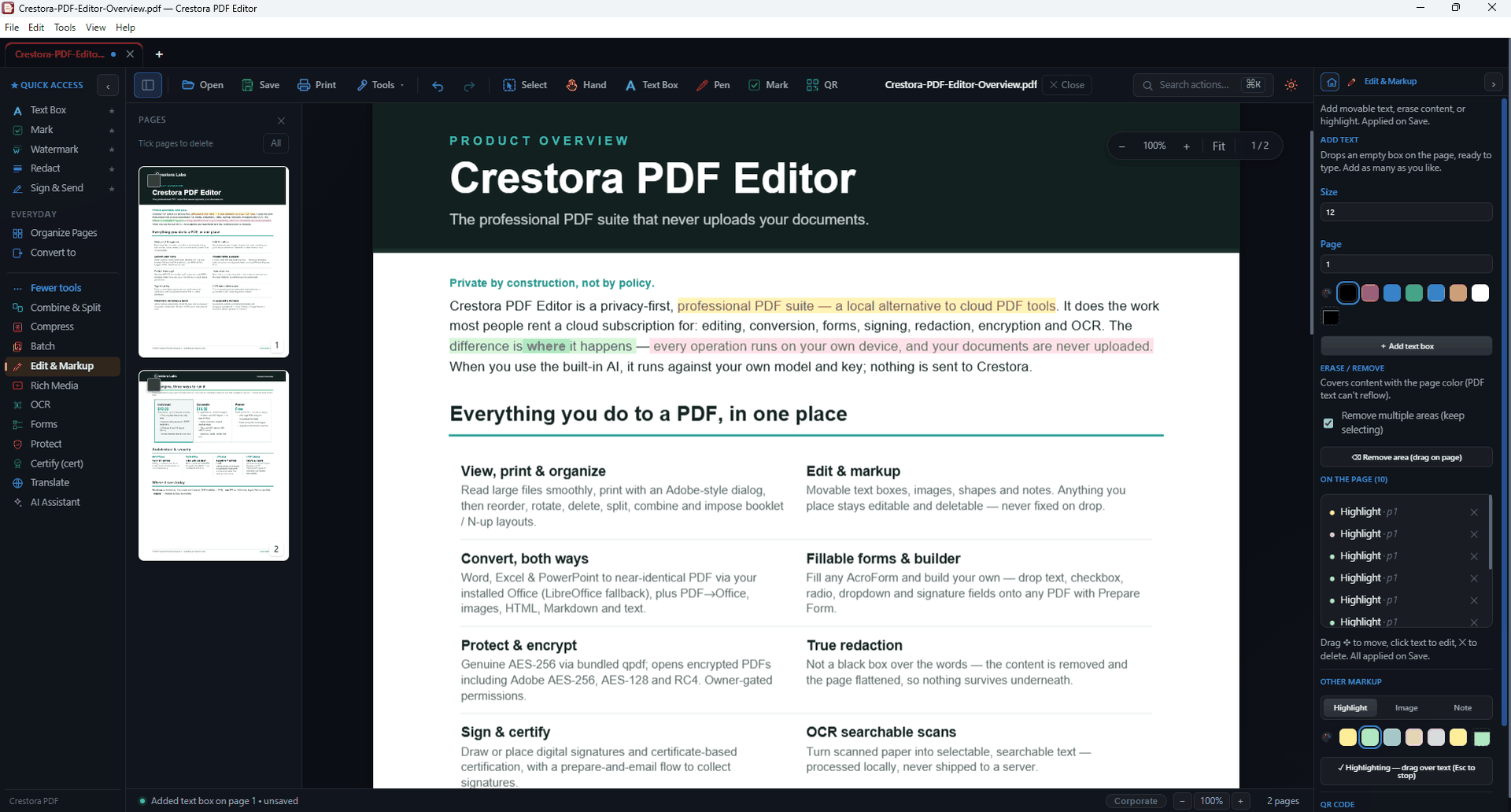Pick the yellow highlight color swatch
Viewport: 1511px width, 812px height.
(x=1348, y=737)
